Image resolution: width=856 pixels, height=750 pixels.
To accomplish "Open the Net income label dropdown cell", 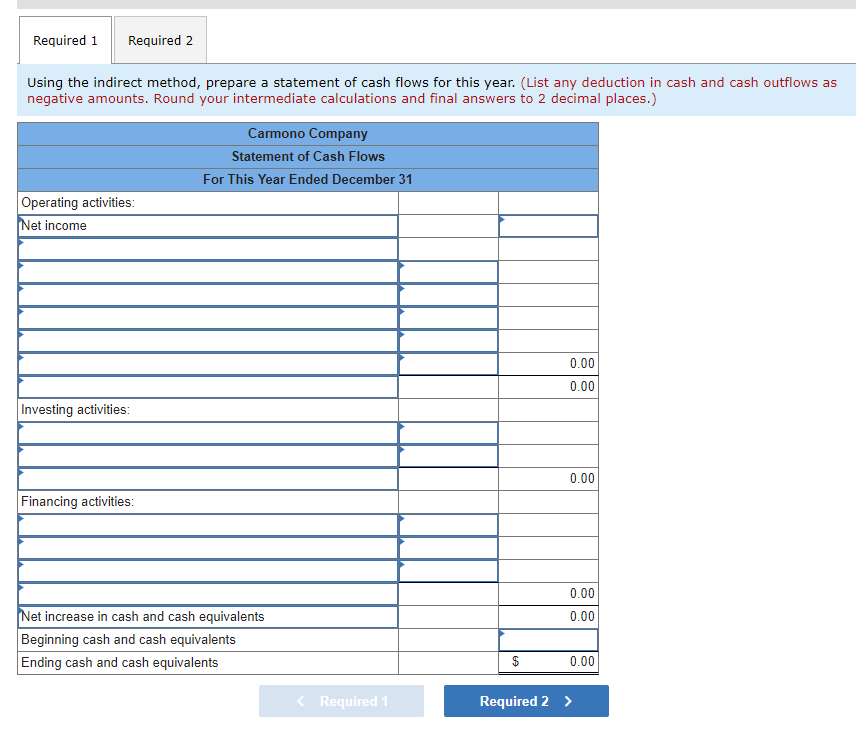I will (x=207, y=225).
